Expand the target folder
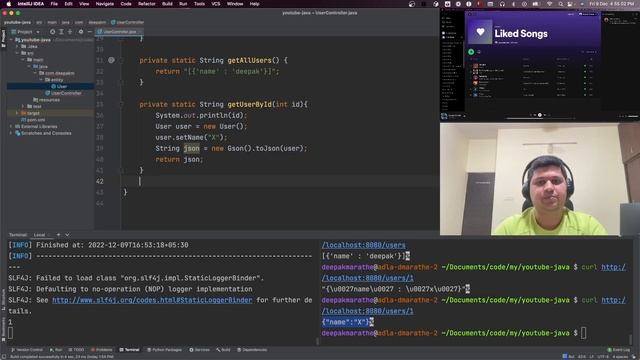The width and height of the screenshot is (640, 360). [17, 113]
